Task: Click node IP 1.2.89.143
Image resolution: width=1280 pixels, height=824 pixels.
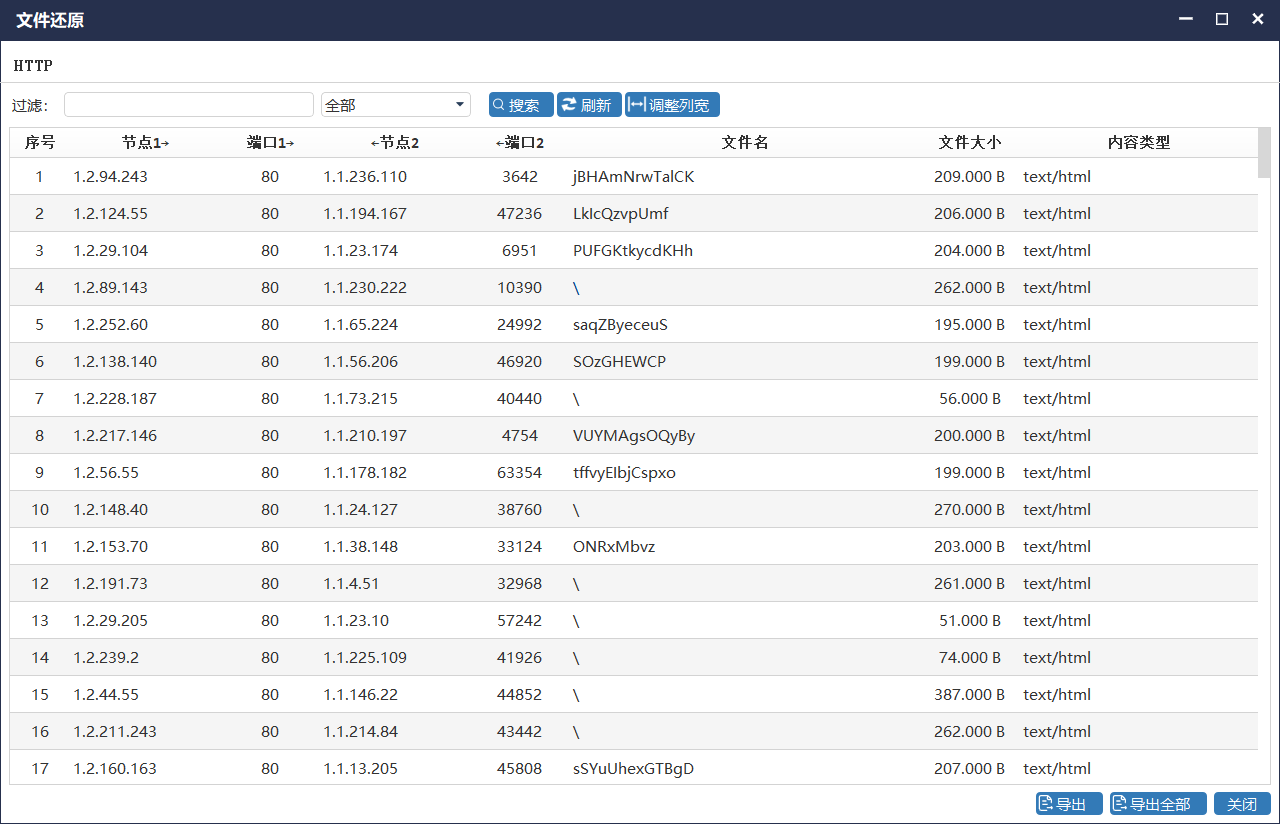Action: 110,288
